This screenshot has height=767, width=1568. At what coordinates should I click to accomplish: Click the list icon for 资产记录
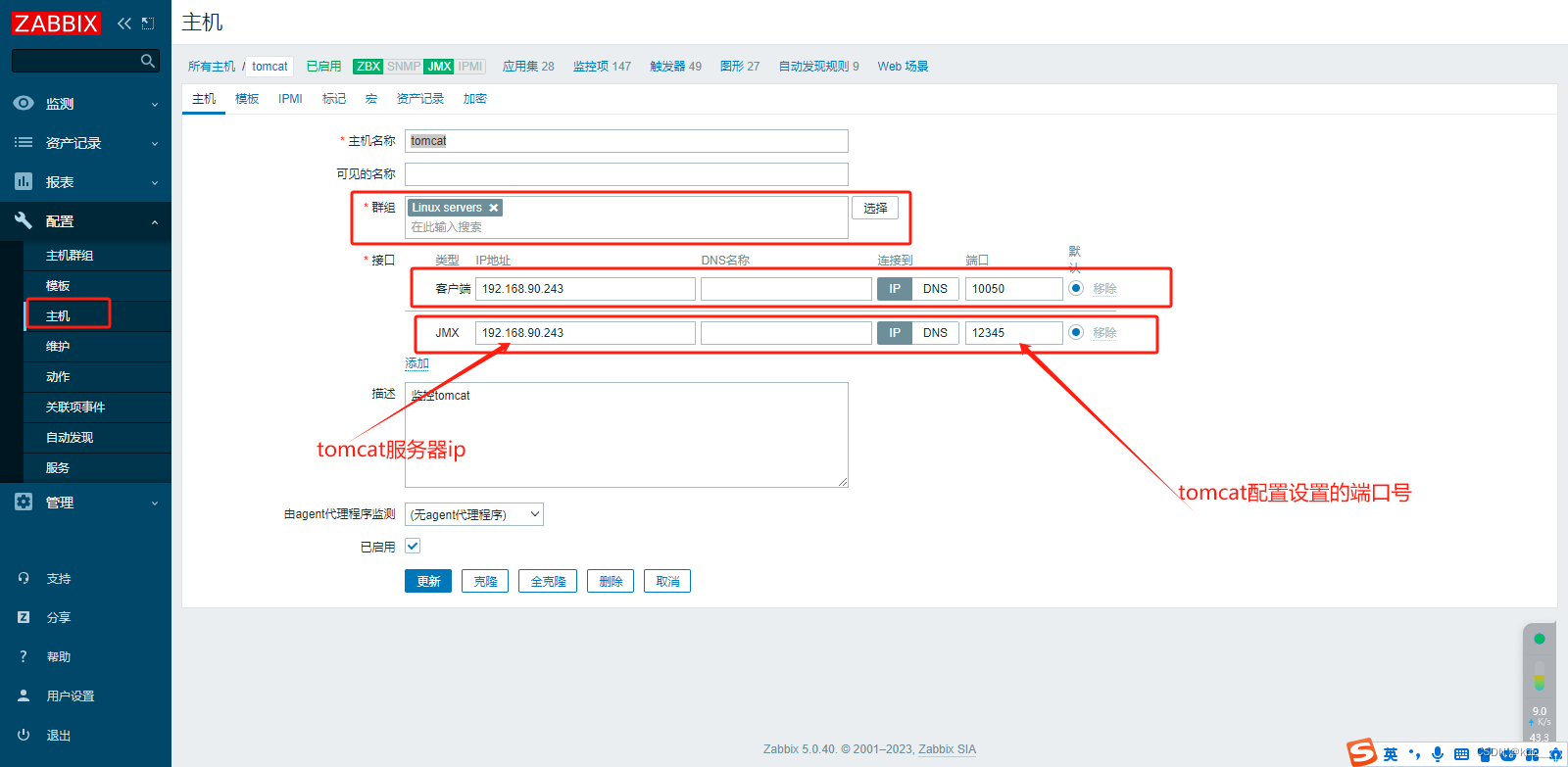click(24, 142)
